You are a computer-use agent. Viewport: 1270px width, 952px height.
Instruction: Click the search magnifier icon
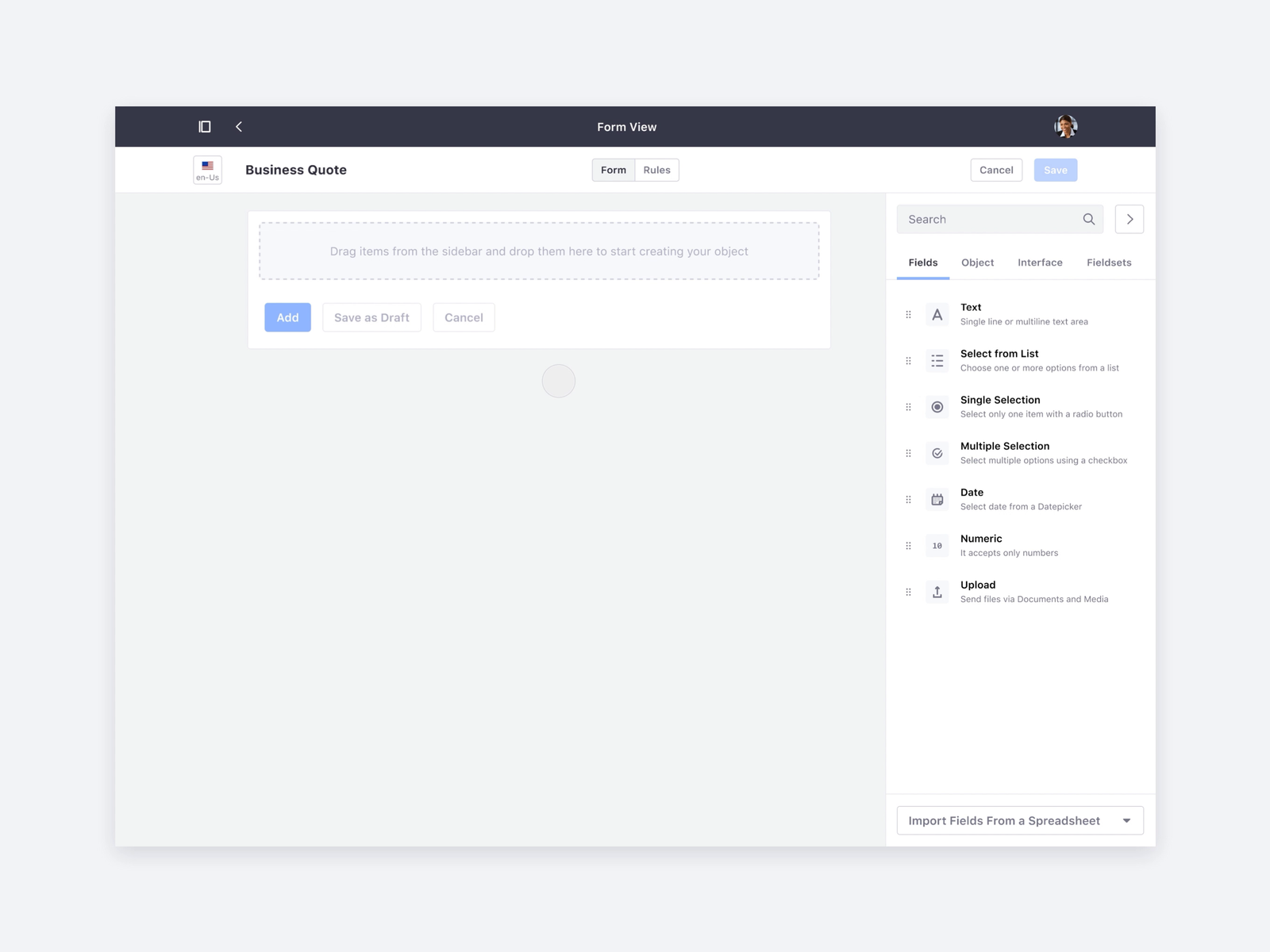pyautogui.click(x=1089, y=219)
